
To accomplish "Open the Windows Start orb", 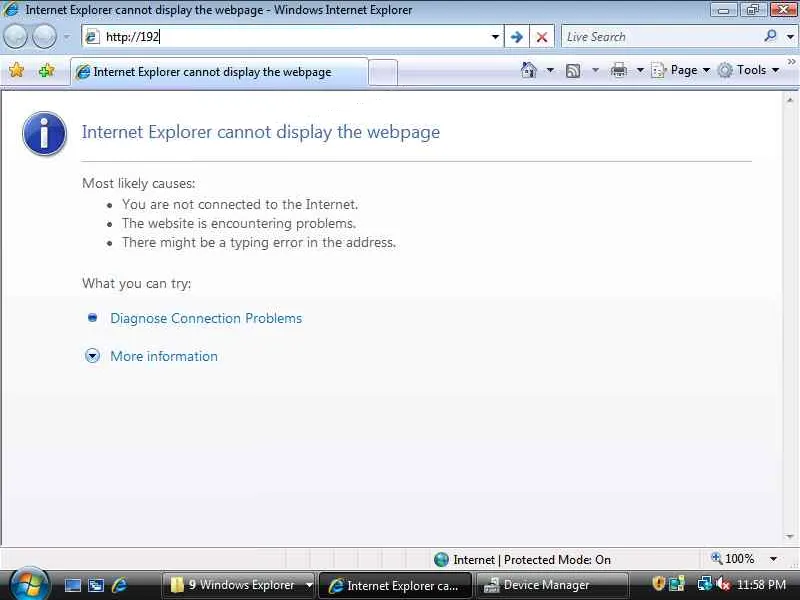I will pyautogui.click(x=29, y=585).
